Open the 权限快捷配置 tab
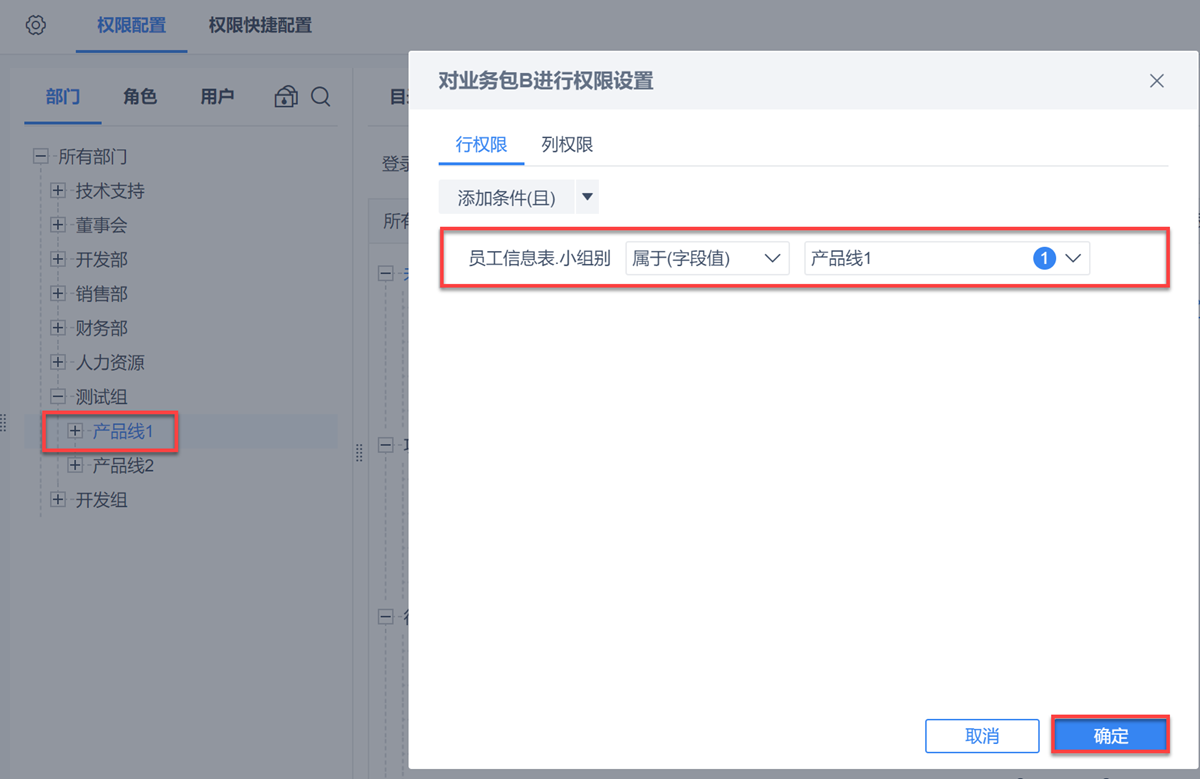This screenshot has width=1200, height=779. click(x=260, y=26)
